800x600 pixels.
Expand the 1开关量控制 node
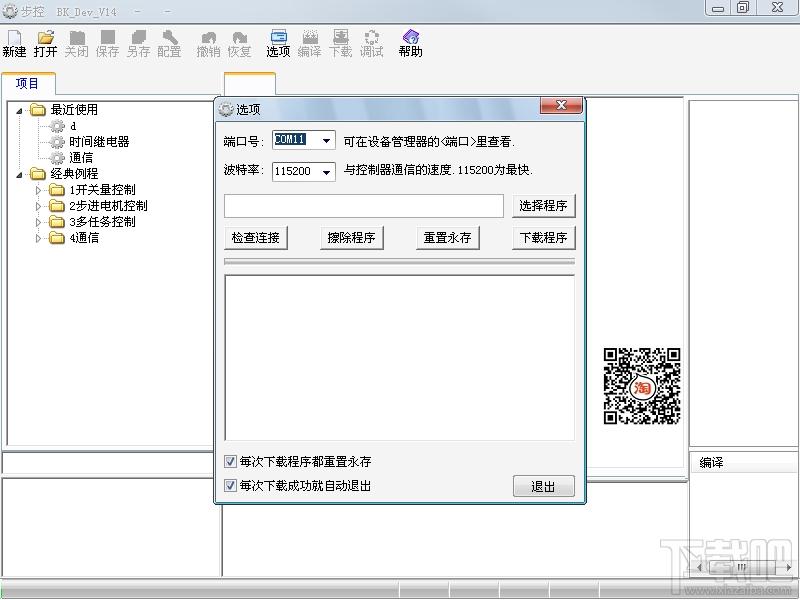(38, 190)
